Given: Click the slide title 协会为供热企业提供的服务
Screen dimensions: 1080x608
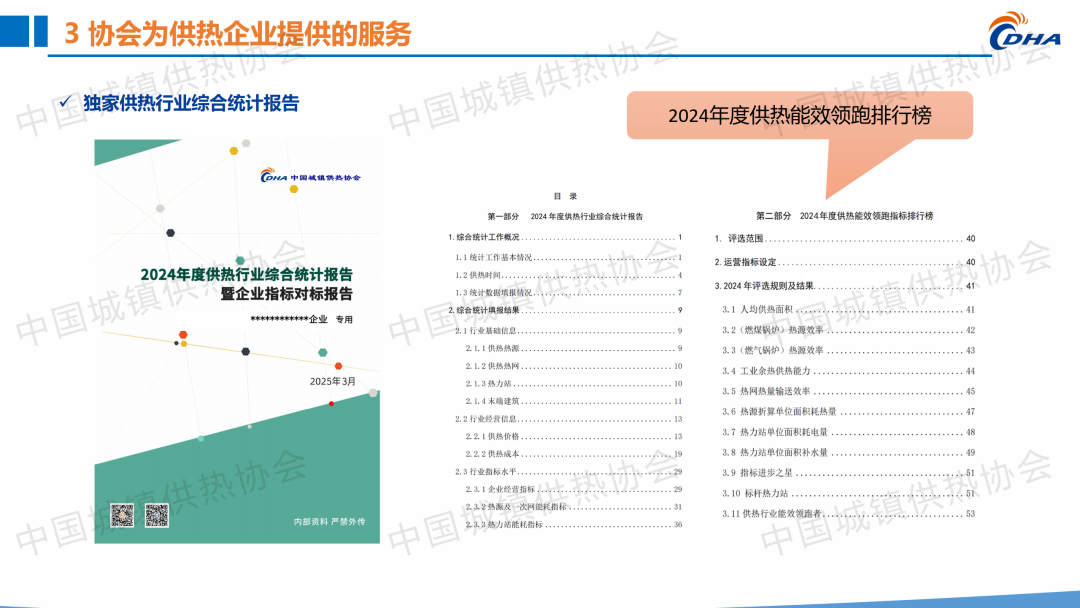Looking at the screenshot, I should coord(250,33).
